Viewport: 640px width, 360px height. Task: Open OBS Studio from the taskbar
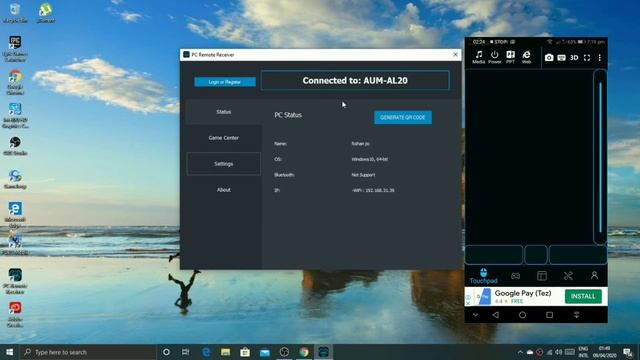point(284,352)
